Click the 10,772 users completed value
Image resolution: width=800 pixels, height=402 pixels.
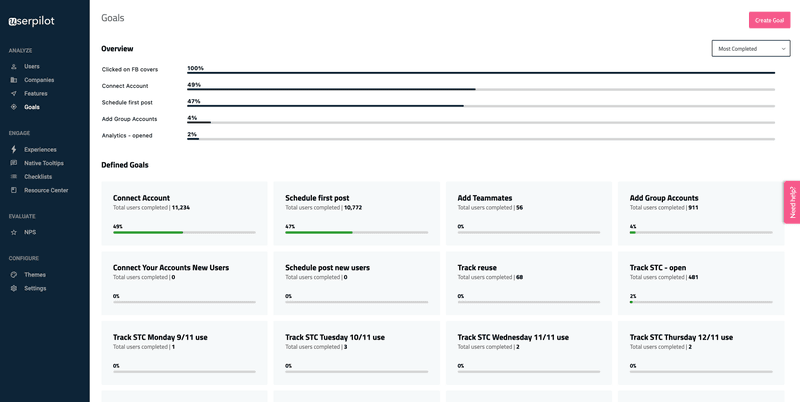pos(353,208)
